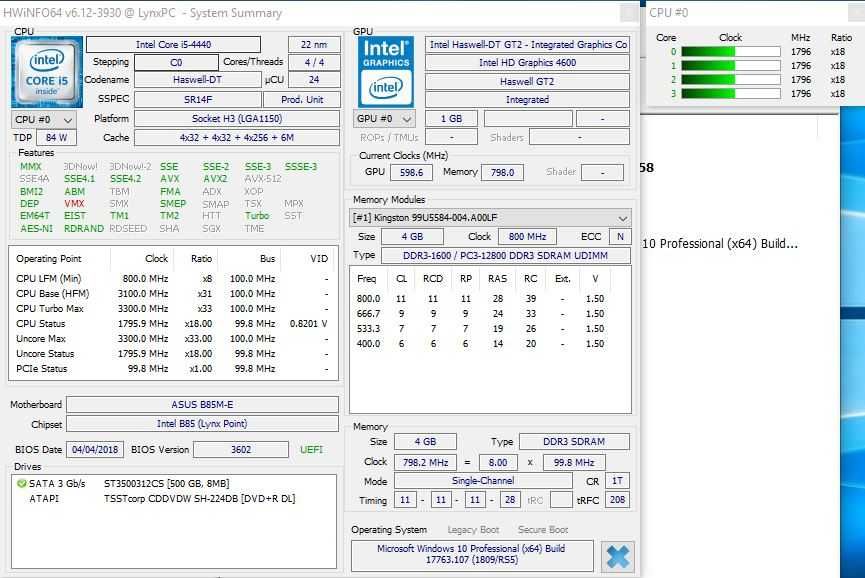Click the memory module size 4 GB field

pos(412,237)
